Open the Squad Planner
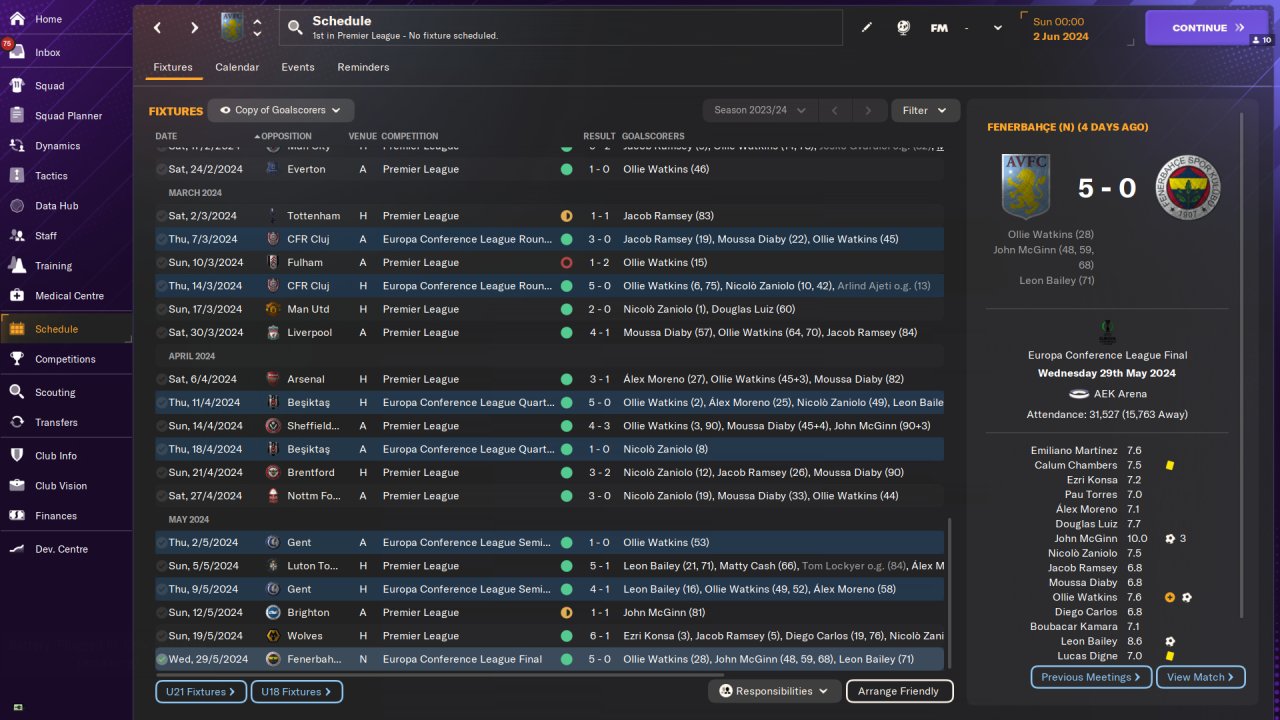1280x720 pixels. (x=66, y=116)
